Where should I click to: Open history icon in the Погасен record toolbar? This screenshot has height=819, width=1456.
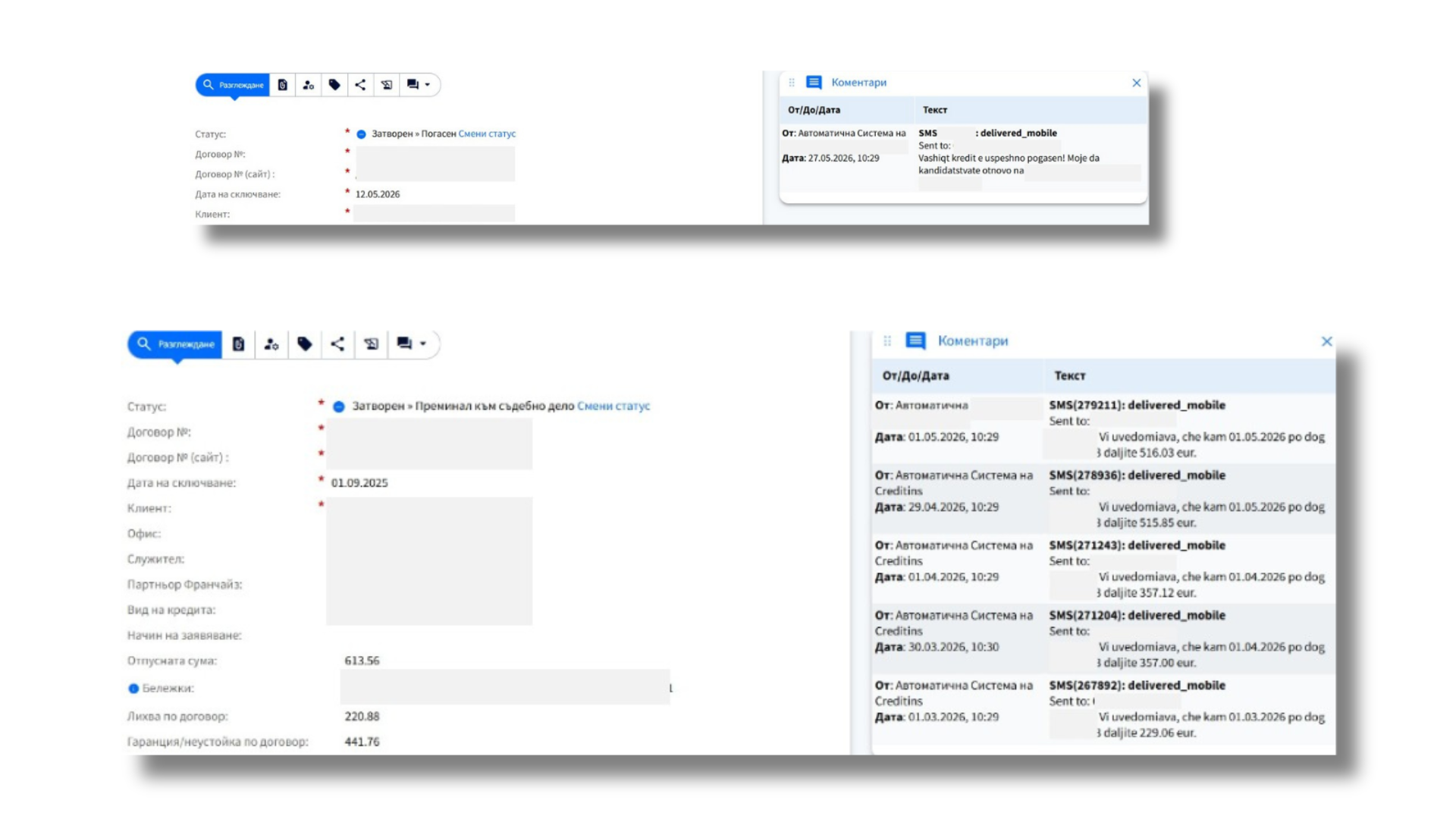click(x=387, y=85)
